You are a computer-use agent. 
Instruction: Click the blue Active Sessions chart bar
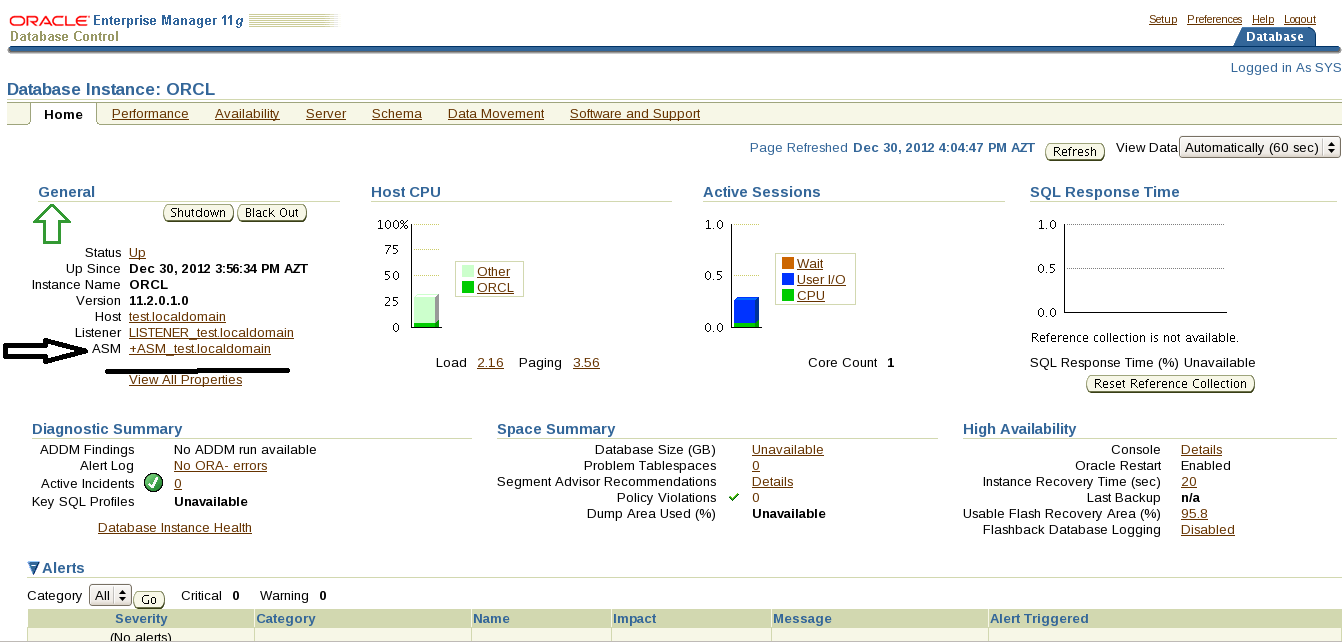point(745,310)
